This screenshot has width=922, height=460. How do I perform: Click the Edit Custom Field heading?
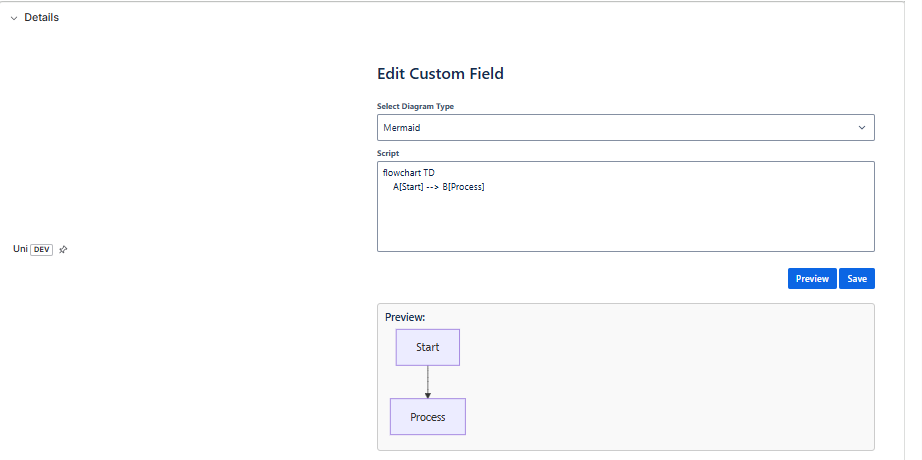[x=440, y=73]
